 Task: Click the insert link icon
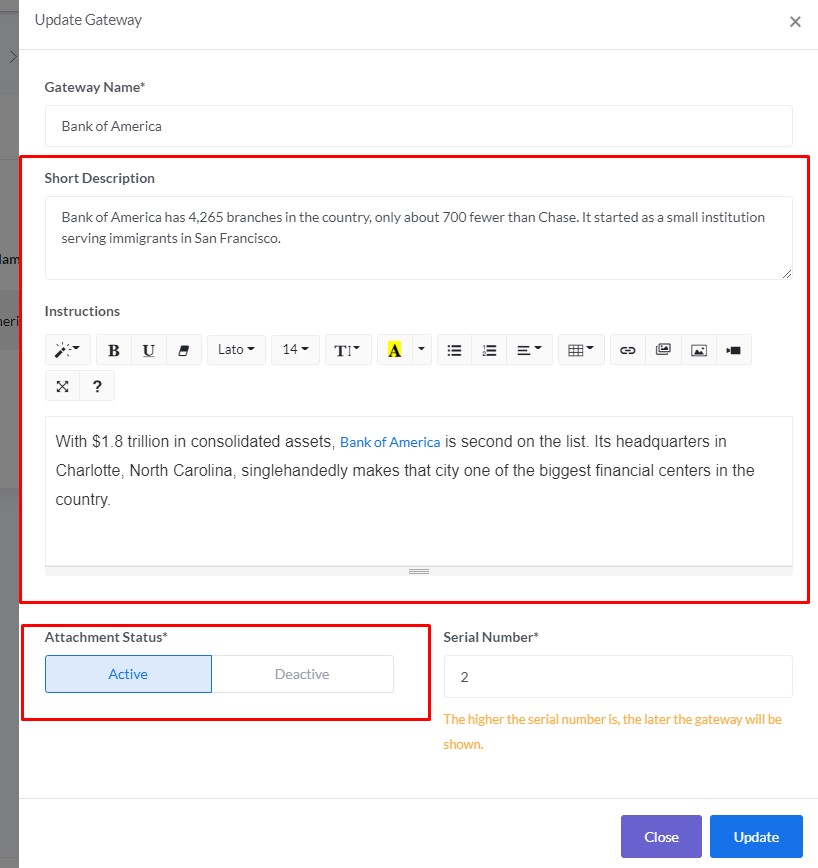tap(628, 350)
